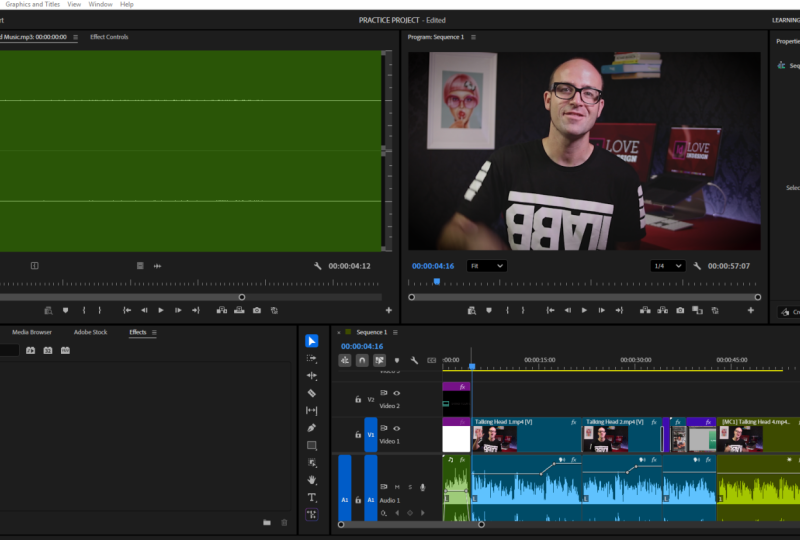Select the Rectangle tool
The height and width of the screenshot is (540, 800).
[312, 445]
